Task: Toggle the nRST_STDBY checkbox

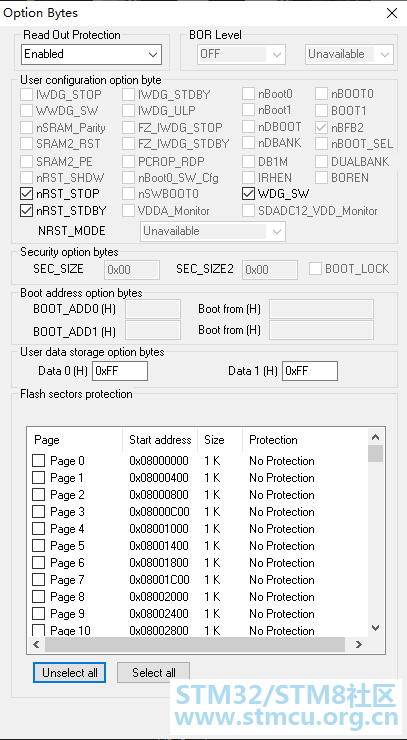Action: (26, 210)
